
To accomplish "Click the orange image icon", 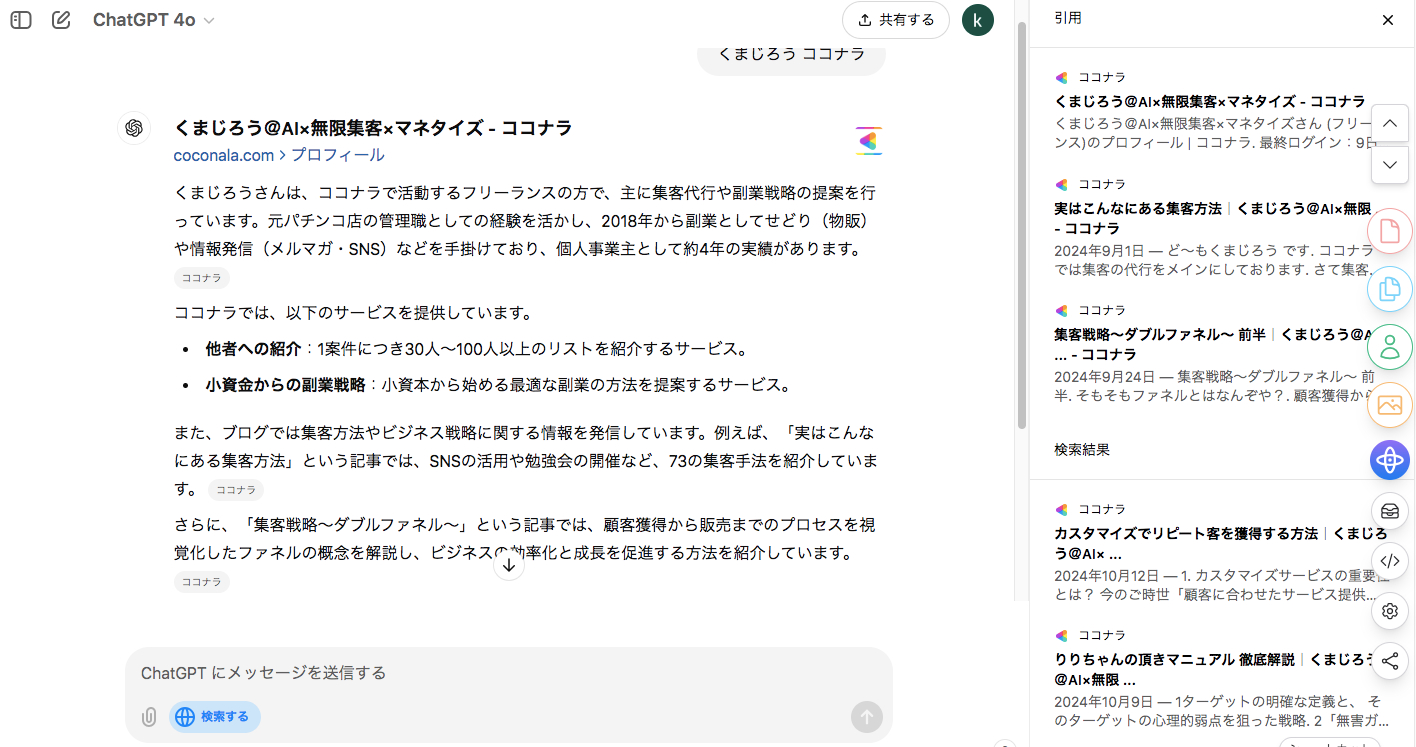I will (1389, 405).
